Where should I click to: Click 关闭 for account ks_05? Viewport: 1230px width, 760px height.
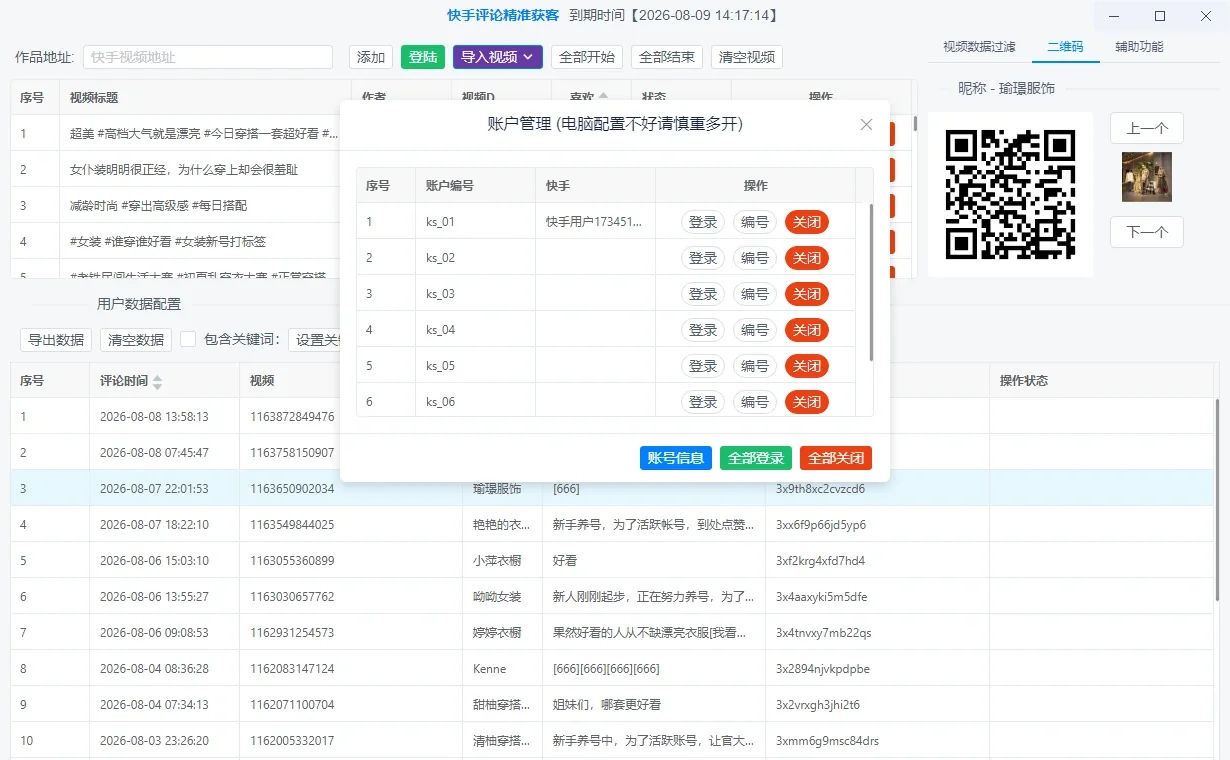coord(807,366)
